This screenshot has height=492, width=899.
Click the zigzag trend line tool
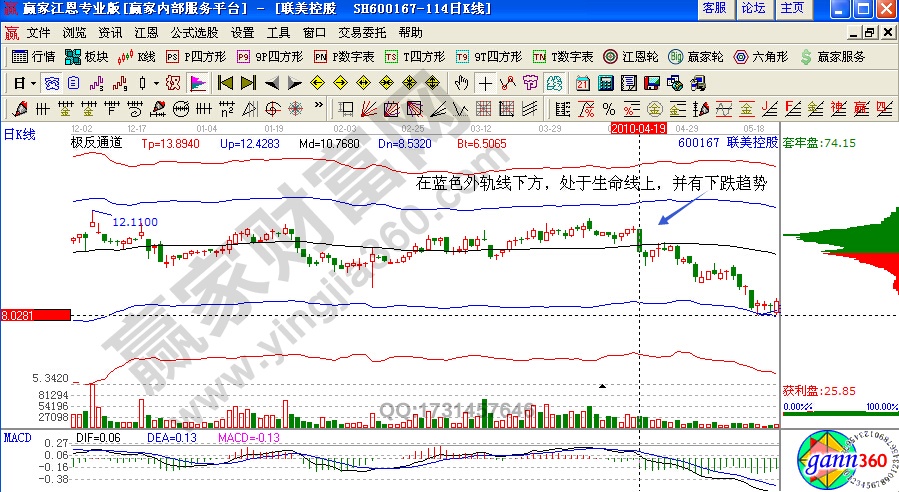pos(507,84)
